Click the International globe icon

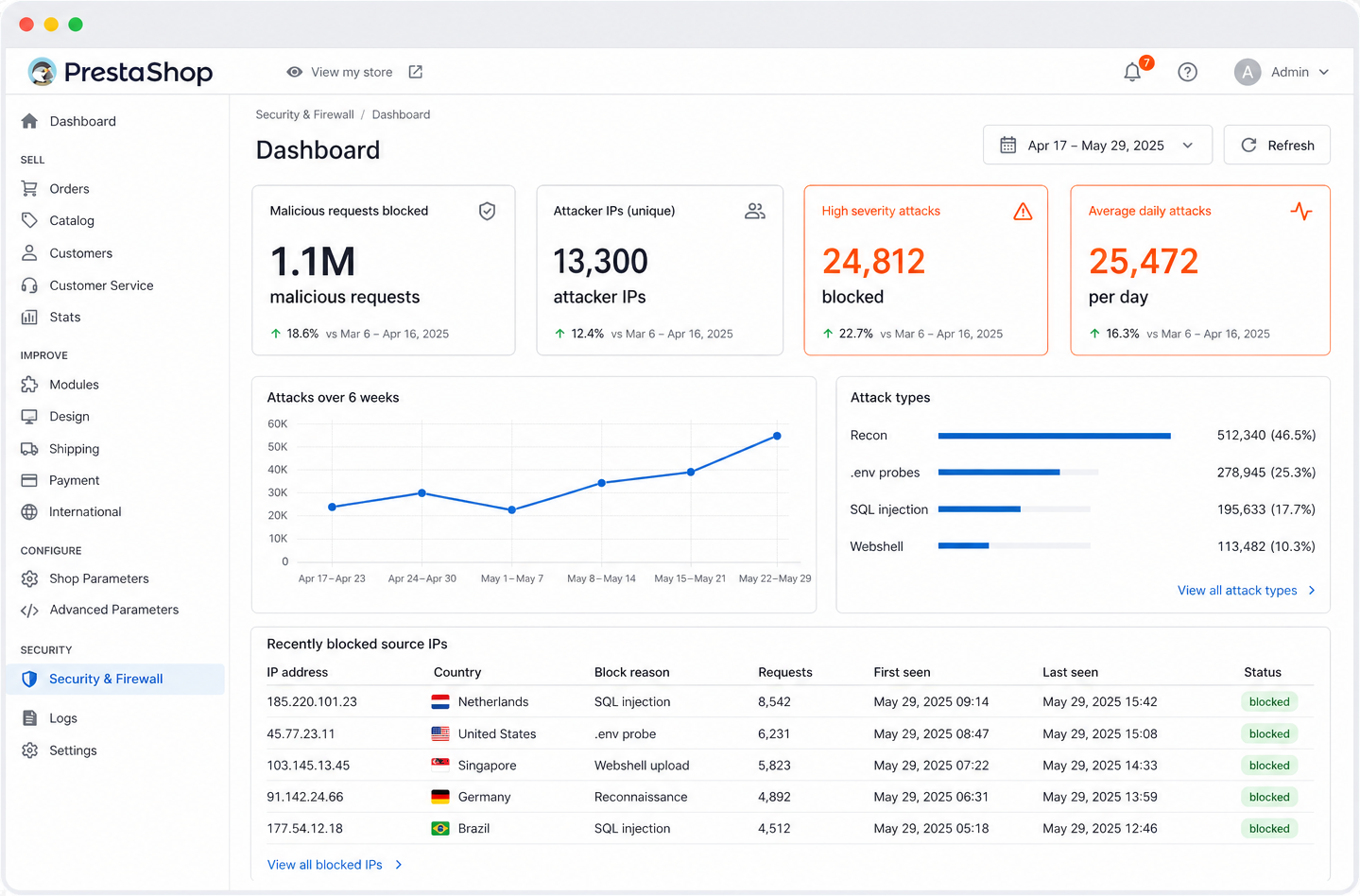pos(29,511)
